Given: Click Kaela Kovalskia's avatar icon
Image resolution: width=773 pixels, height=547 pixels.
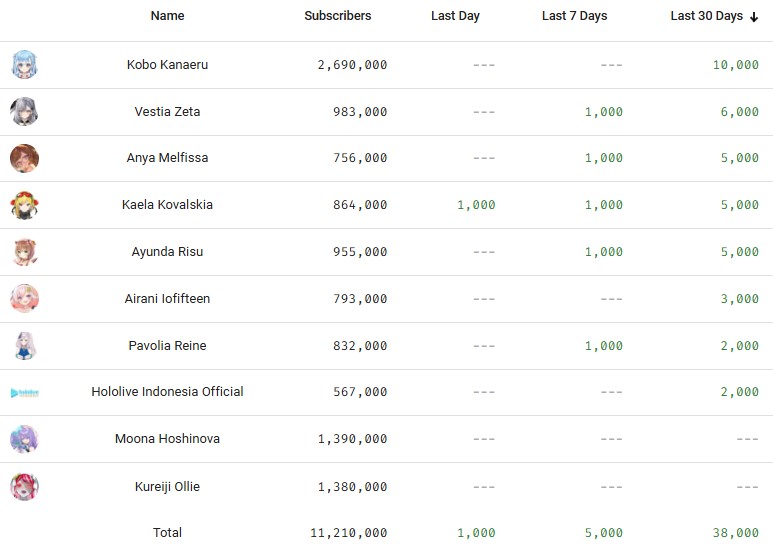Looking at the screenshot, I should (24, 205).
